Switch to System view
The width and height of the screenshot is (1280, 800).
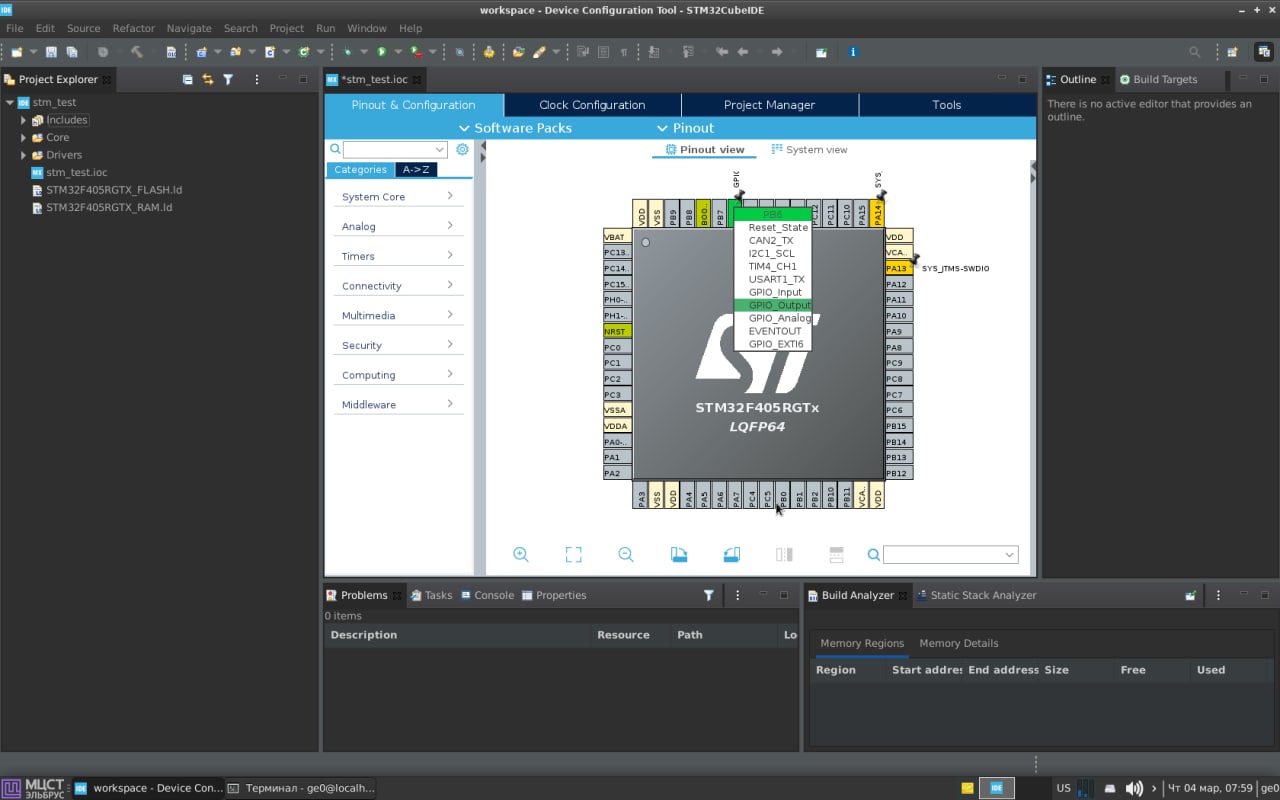tap(809, 150)
